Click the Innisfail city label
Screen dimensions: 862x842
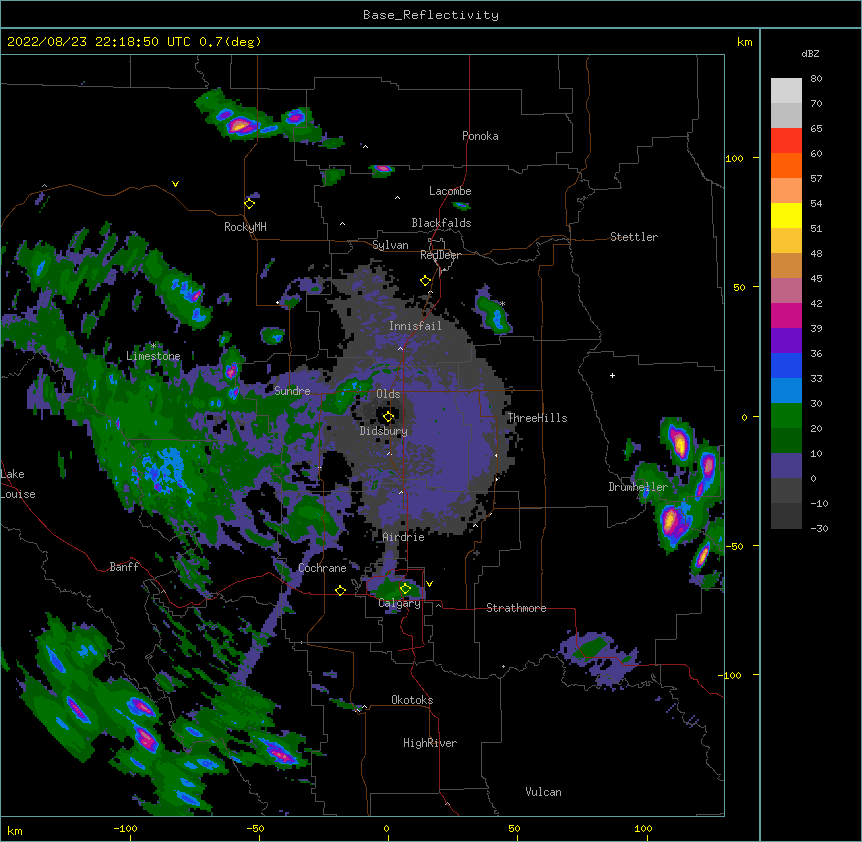(415, 326)
